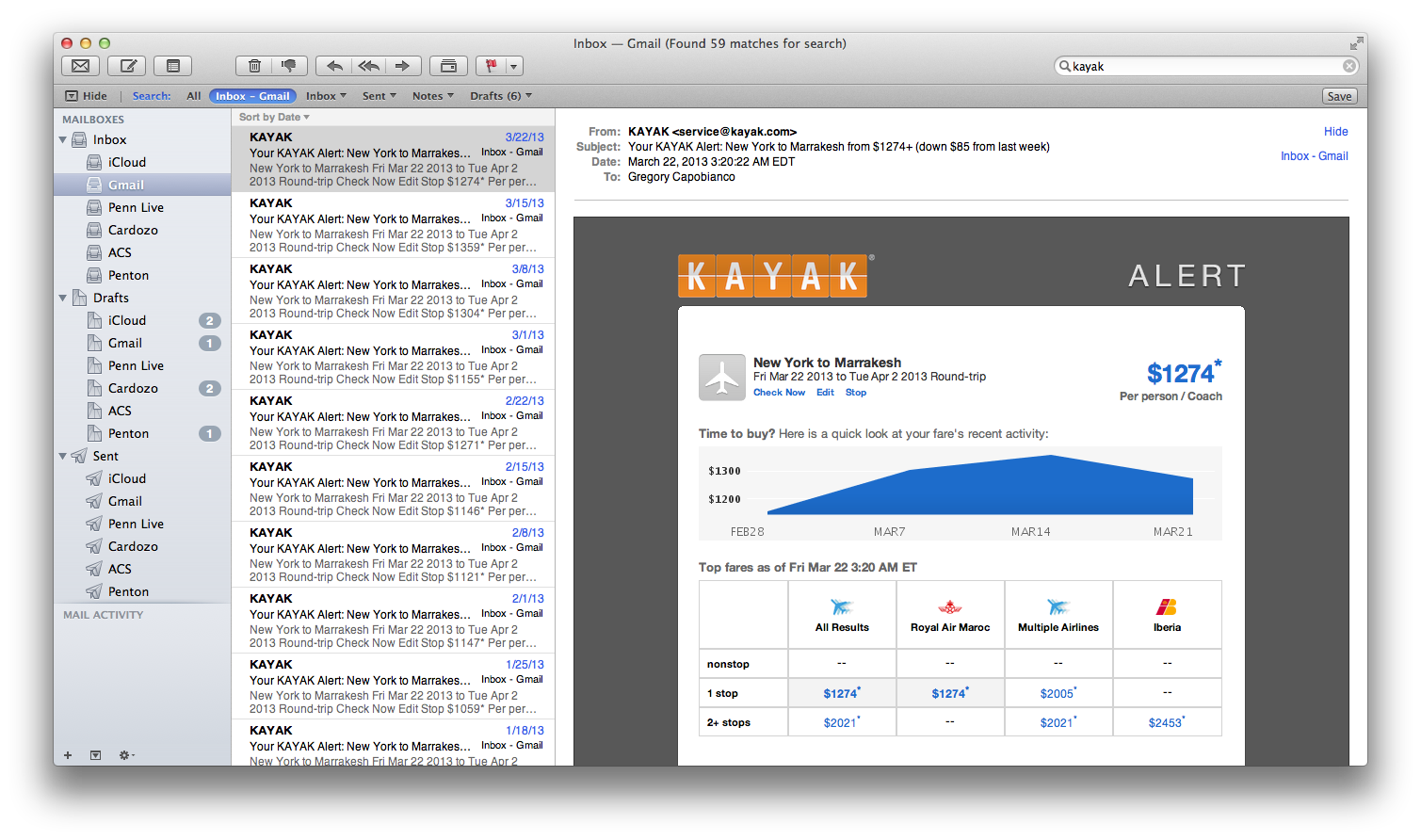Select iCloud inbox mailbox
This screenshot has width=1421, height=840.
[x=142, y=162]
